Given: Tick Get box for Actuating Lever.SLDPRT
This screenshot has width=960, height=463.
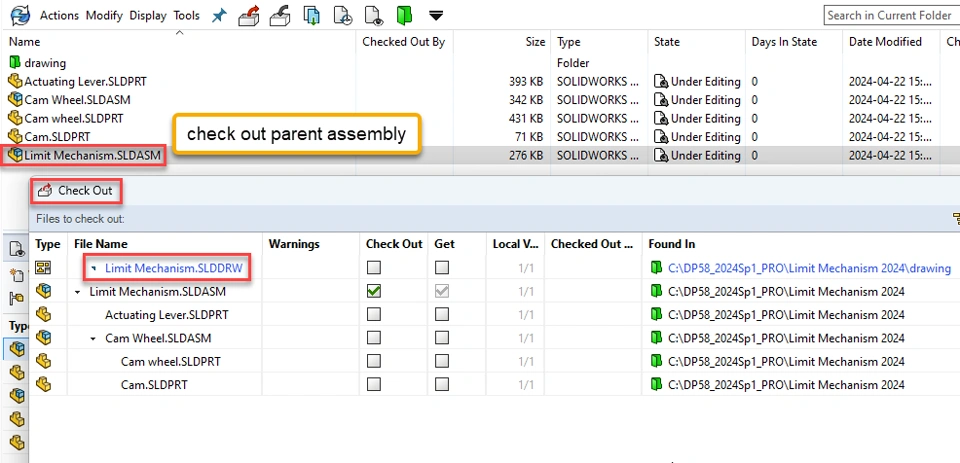Looking at the screenshot, I should pyautogui.click(x=441, y=314).
